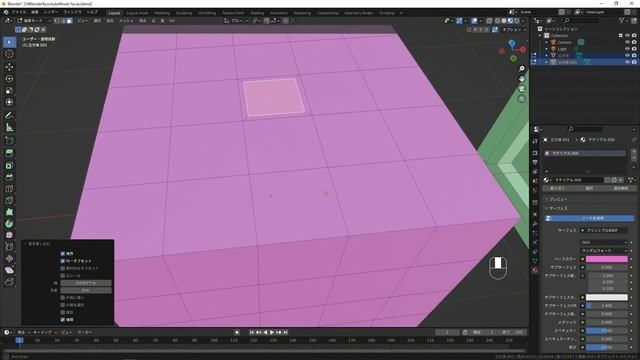This screenshot has height=360, width=640.
Task: Open the UV menu in viewport header
Action: pyautogui.click(x=171, y=20)
